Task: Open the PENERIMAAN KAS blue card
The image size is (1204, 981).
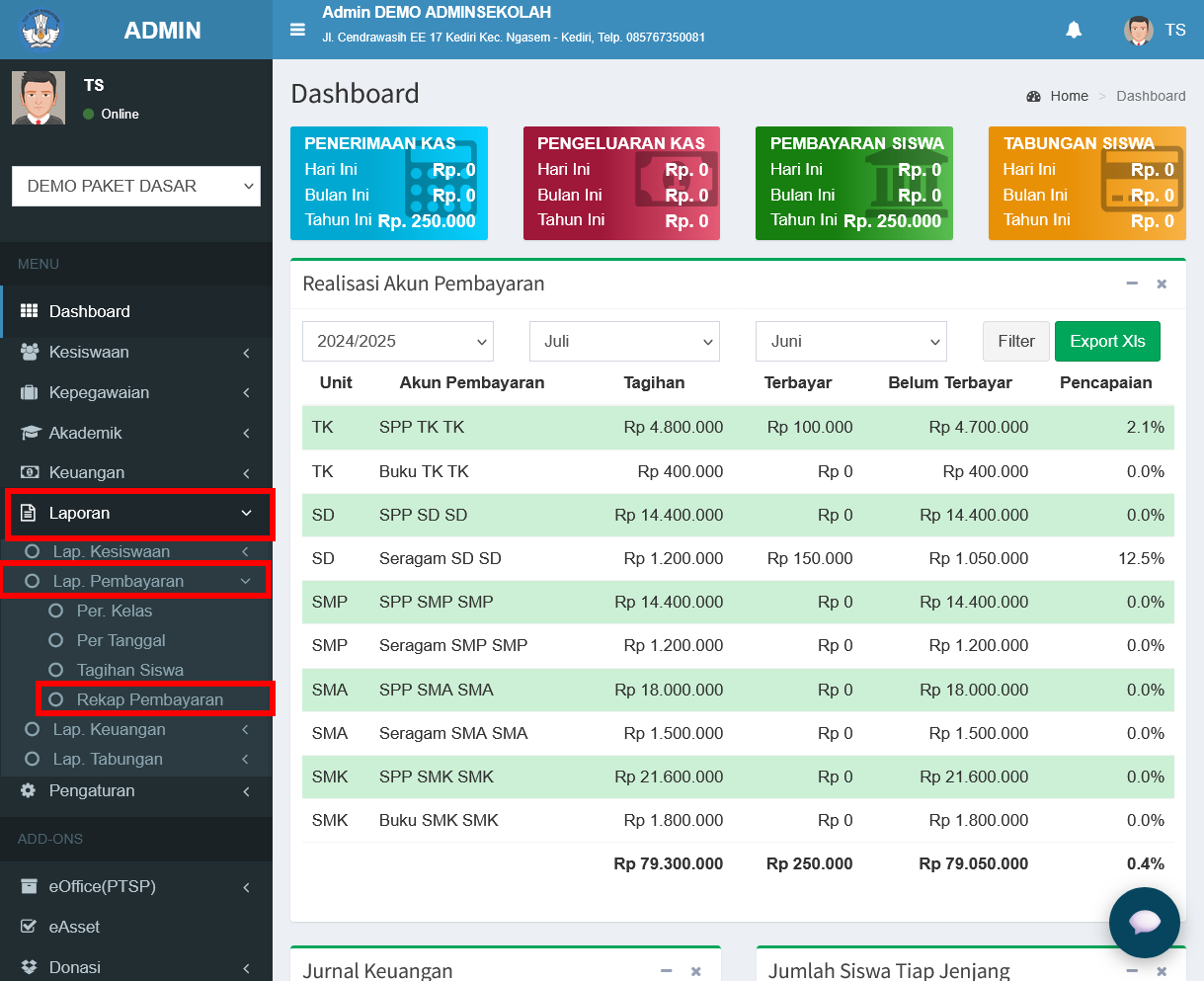Action: [389, 184]
